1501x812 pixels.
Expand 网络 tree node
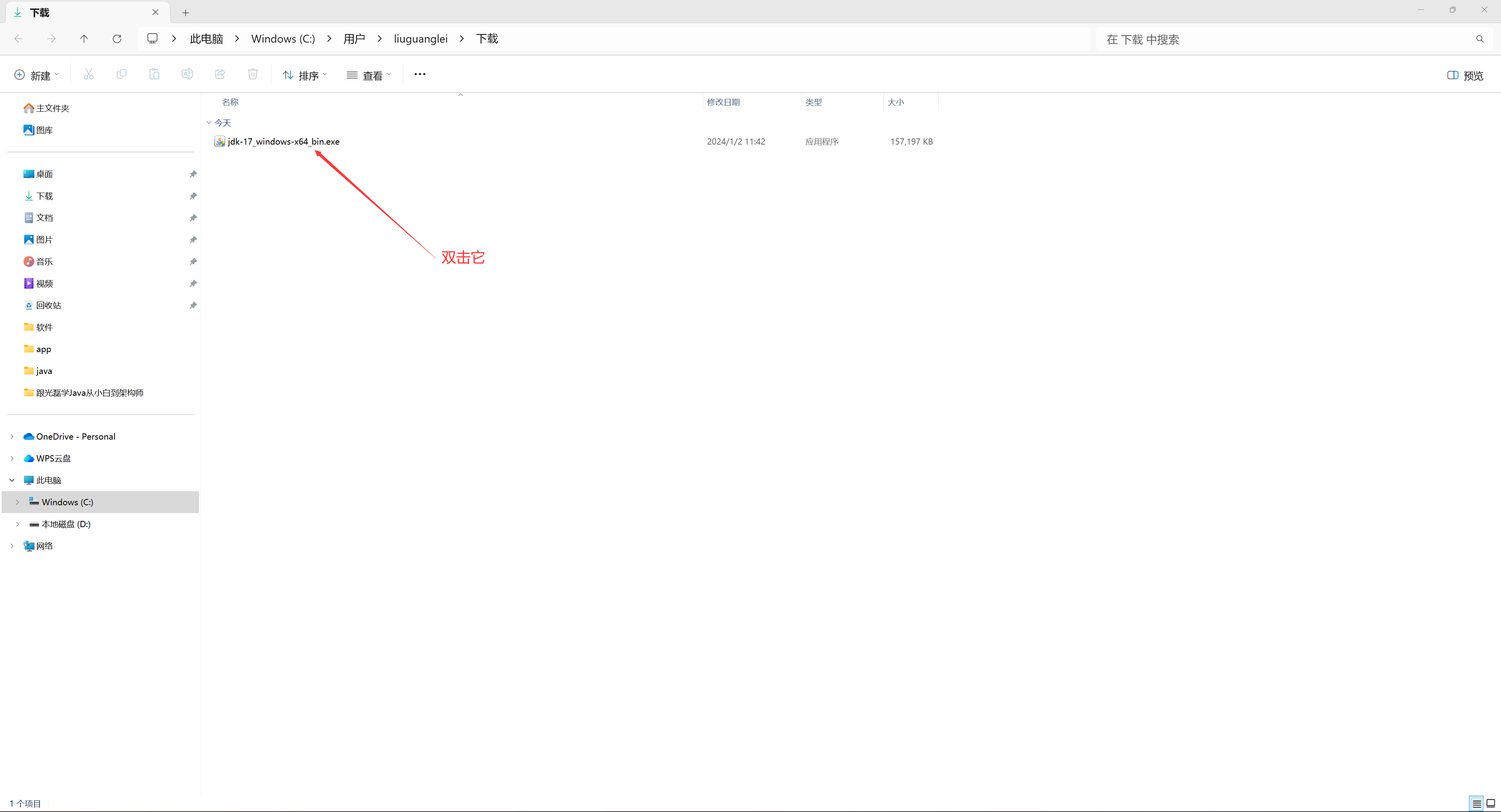pos(12,546)
